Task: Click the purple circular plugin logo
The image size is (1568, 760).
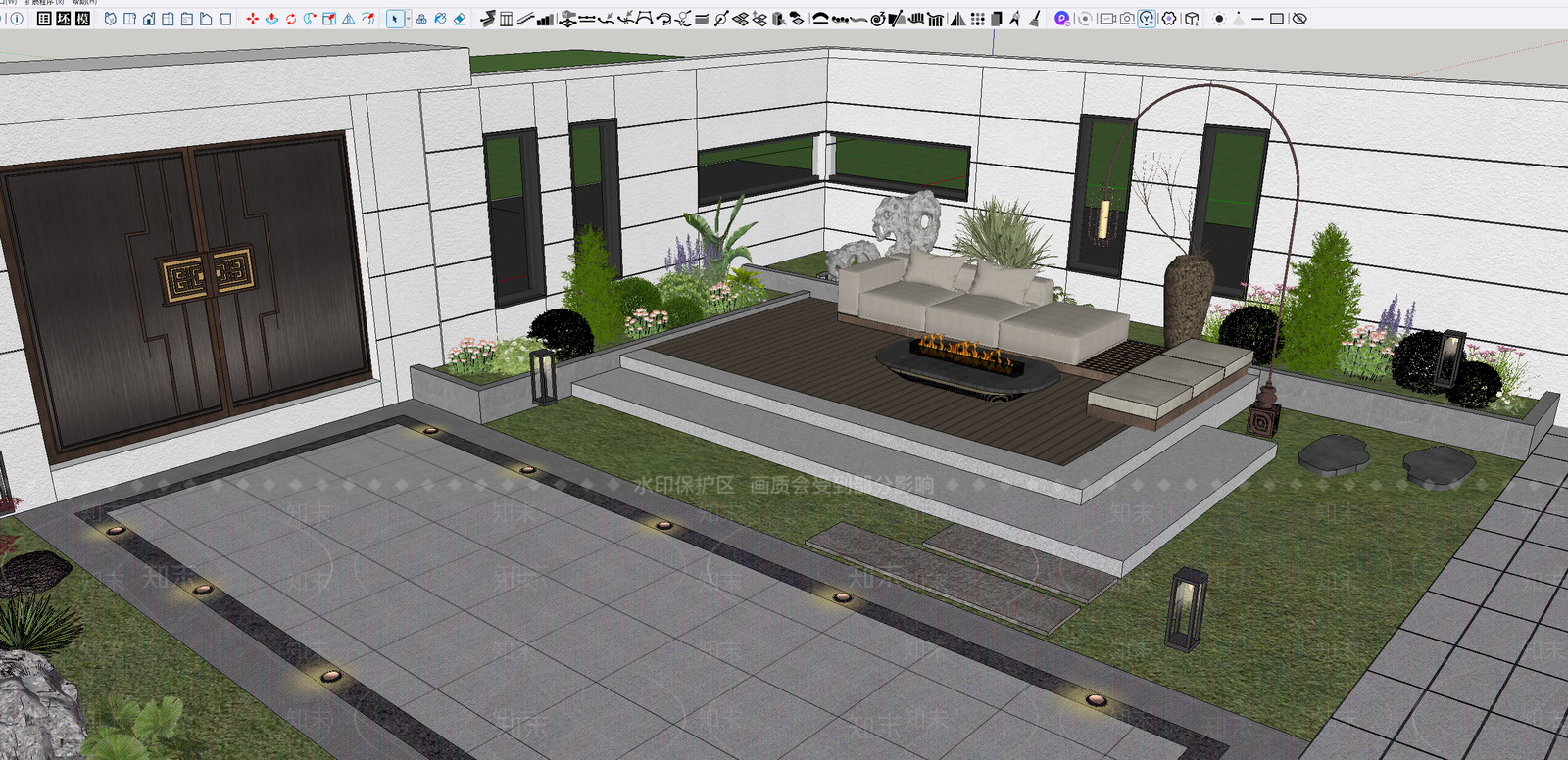Action: [1061, 19]
